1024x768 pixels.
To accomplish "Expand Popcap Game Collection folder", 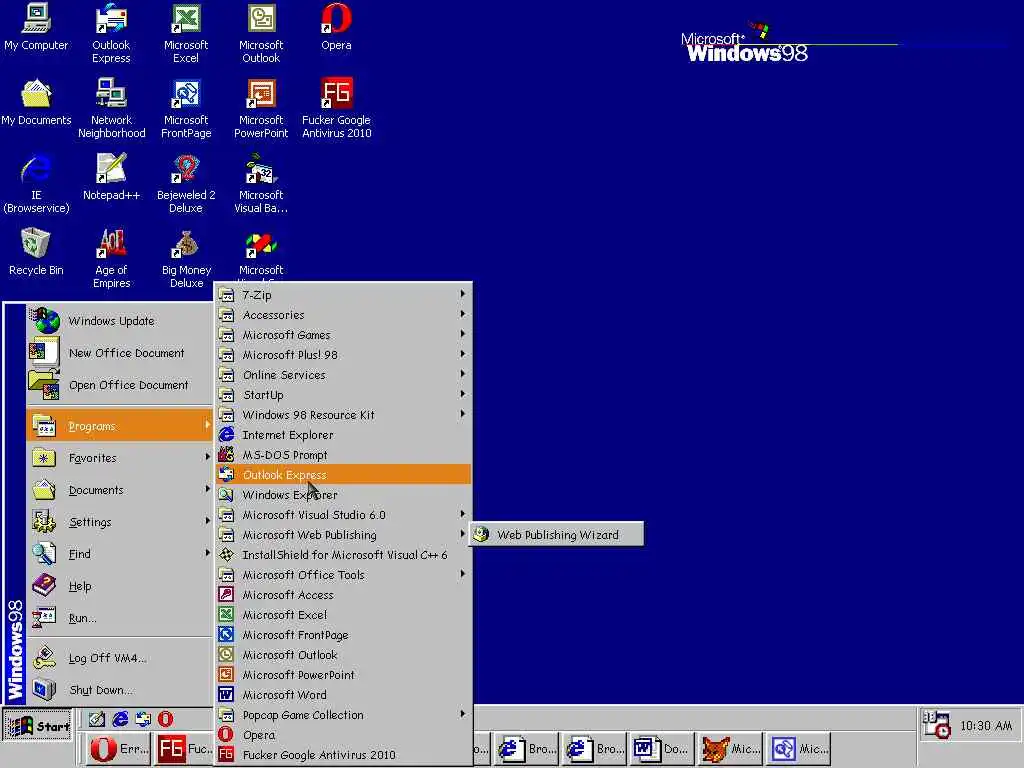I will point(344,715).
